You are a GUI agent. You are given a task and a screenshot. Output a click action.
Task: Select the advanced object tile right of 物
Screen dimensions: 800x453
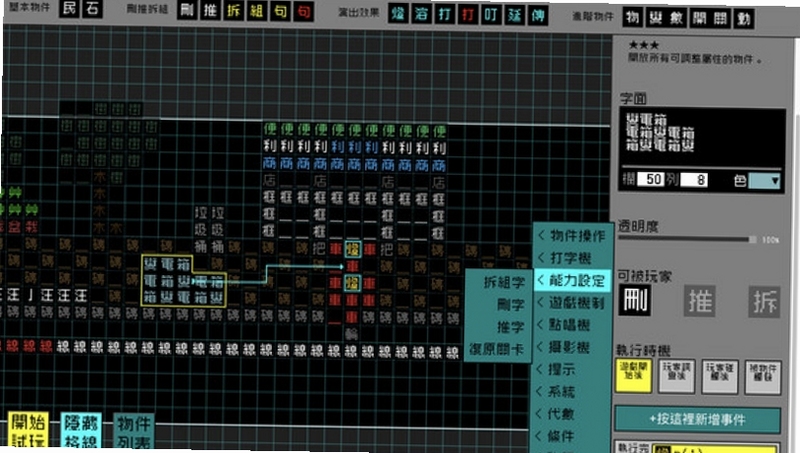[655, 18]
